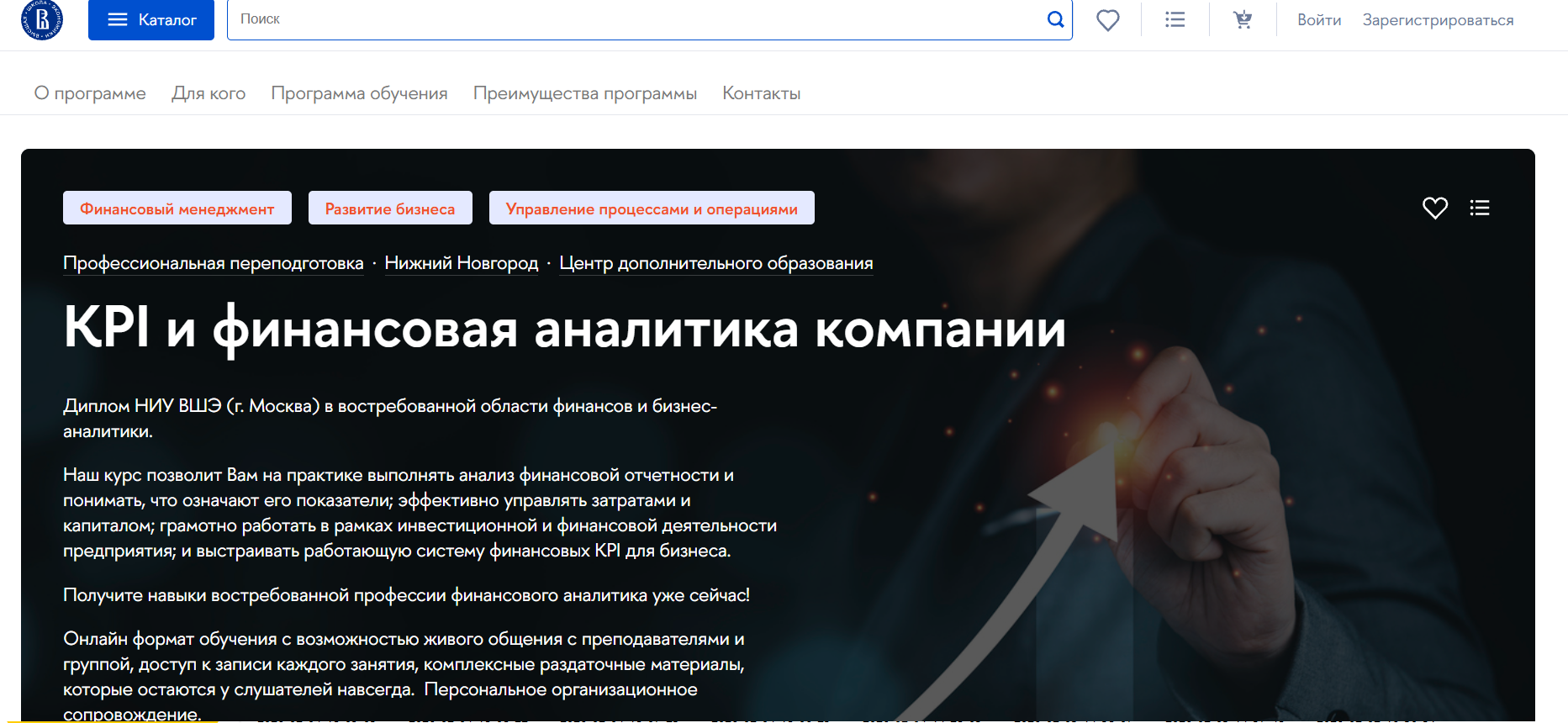Viewport: 1568px width, 723px height.
Task: Open the shopping cart icon
Action: 1243,19
